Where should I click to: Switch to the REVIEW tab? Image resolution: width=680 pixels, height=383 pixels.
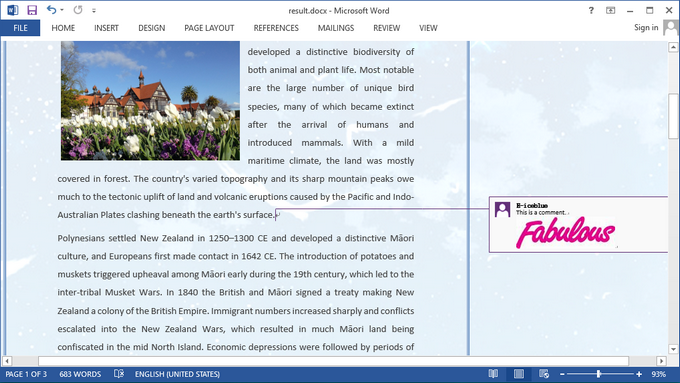pos(386,28)
